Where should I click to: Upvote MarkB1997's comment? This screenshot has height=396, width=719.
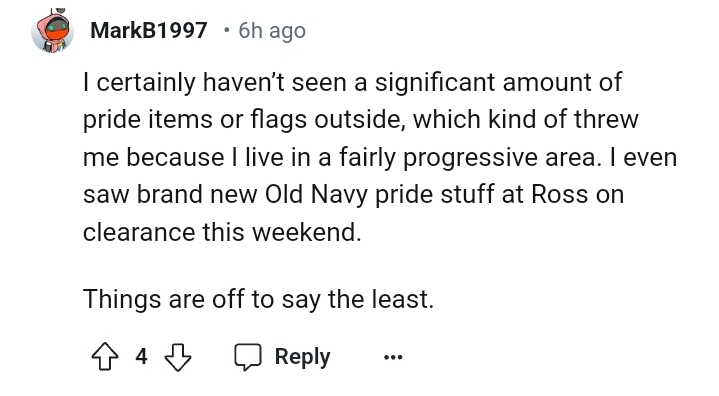point(105,356)
